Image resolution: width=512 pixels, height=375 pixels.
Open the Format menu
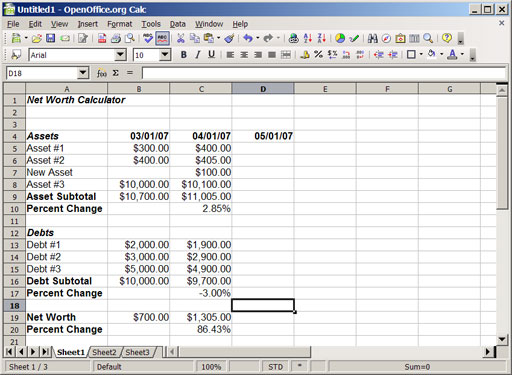pos(119,24)
